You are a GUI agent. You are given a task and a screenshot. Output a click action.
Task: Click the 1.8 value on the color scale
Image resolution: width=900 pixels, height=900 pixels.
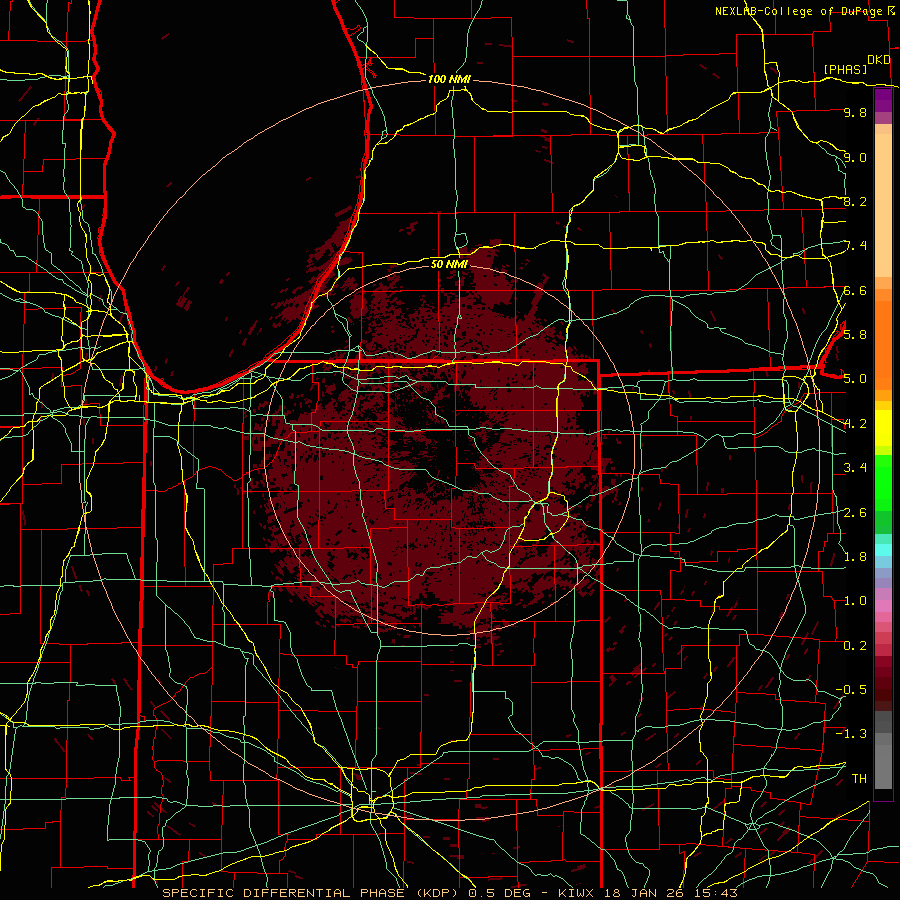pyautogui.click(x=855, y=556)
